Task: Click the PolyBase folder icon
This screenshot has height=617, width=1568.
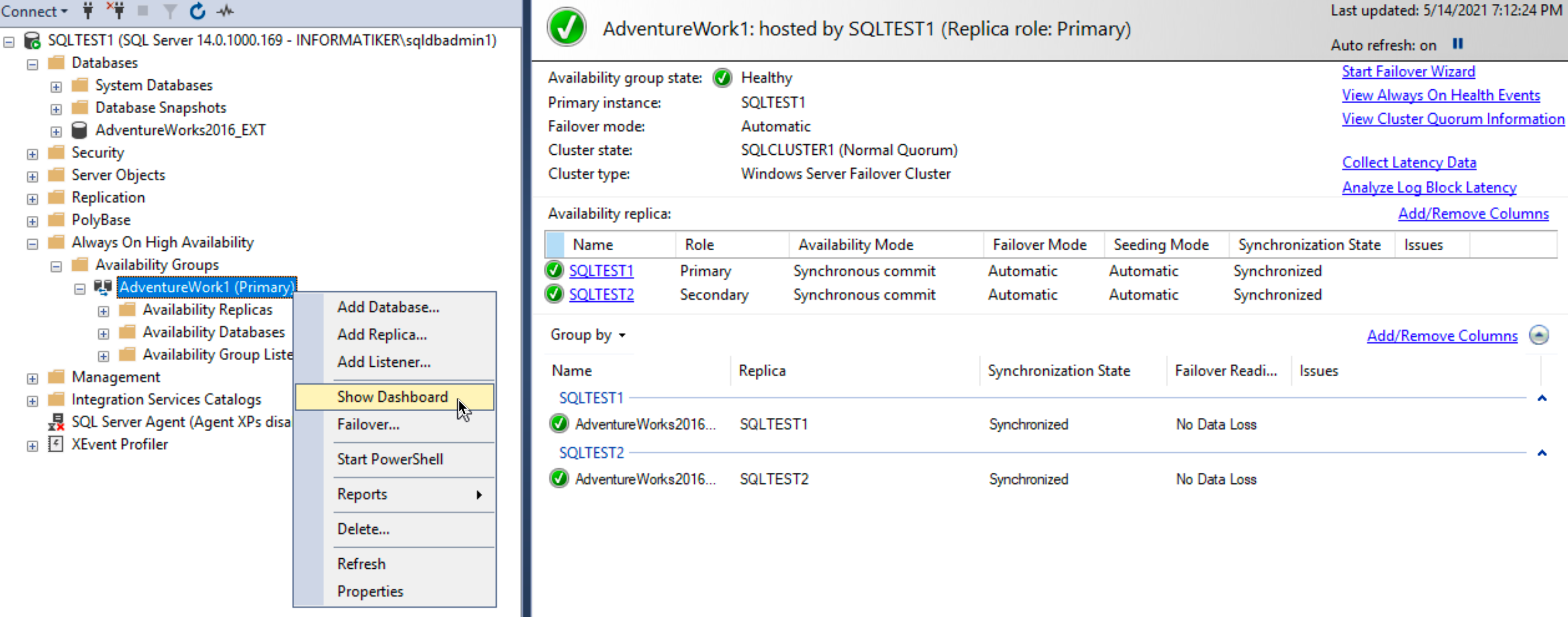Action: click(x=56, y=219)
